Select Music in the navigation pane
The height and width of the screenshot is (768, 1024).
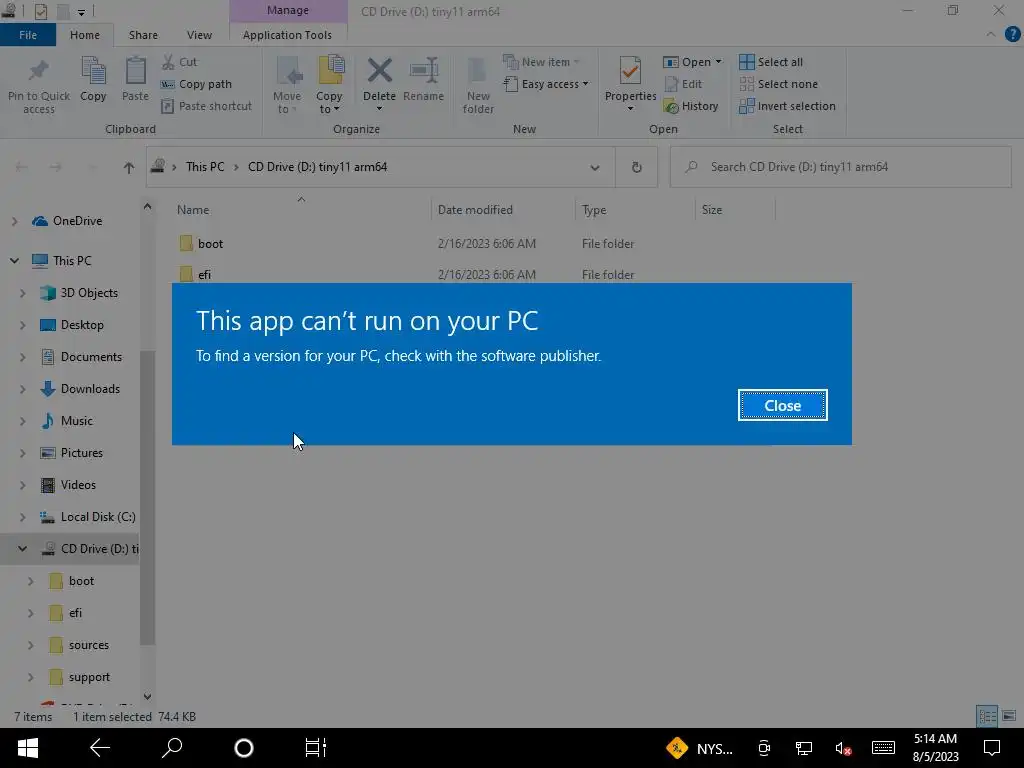pos(76,421)
